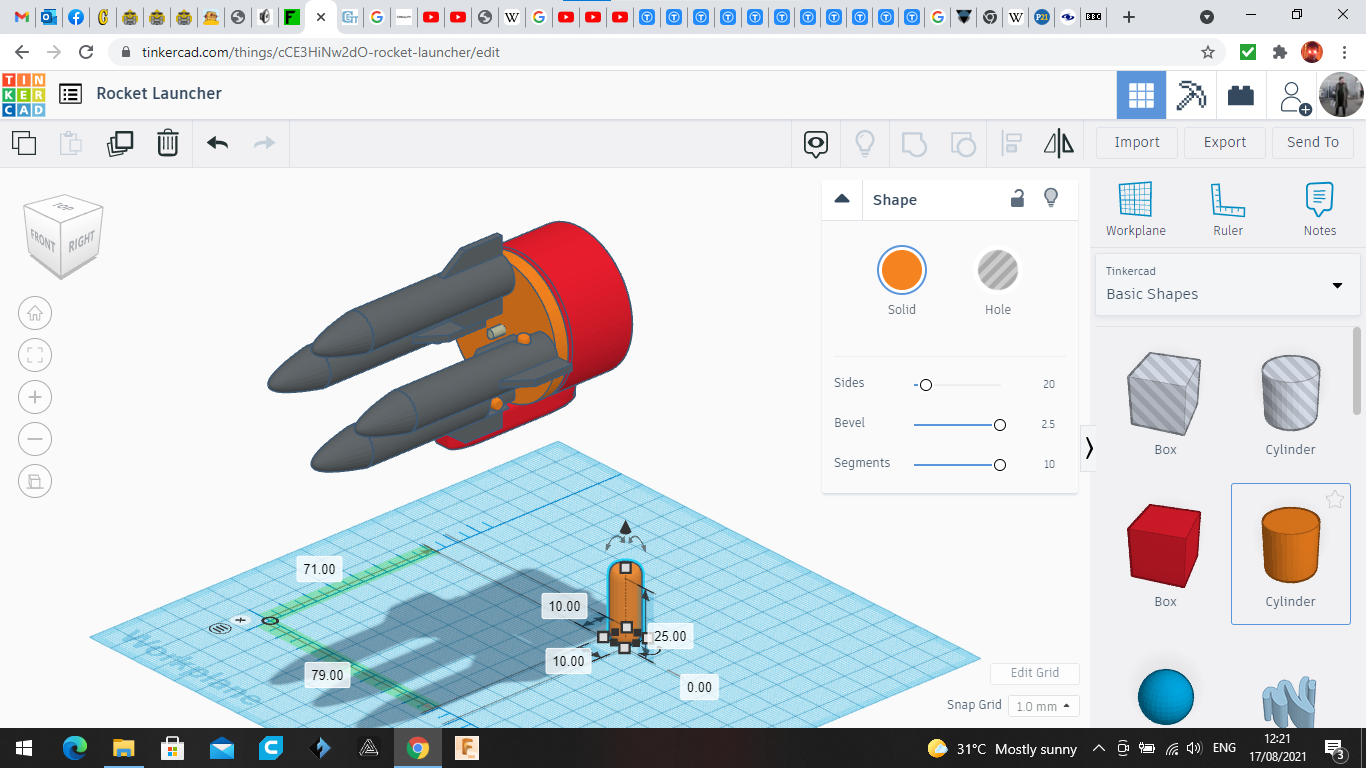
Task: Open the notification center
Action: pos(1334,748)
